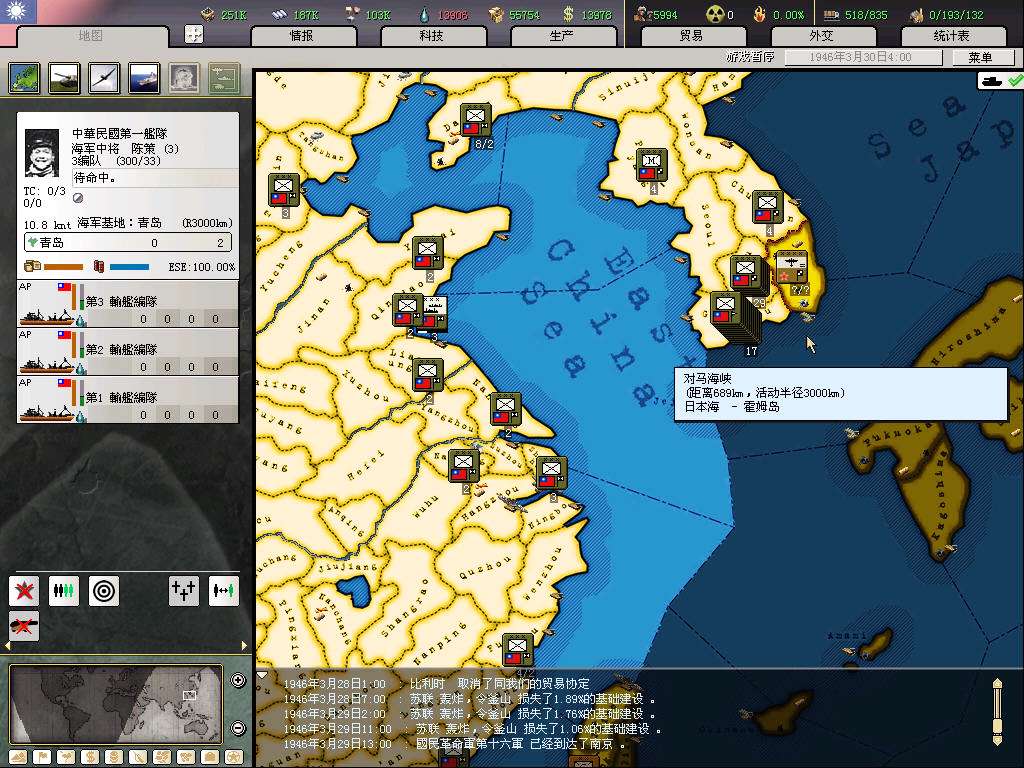Toggle the green checkmark at map corner

tap(1014, 81)
